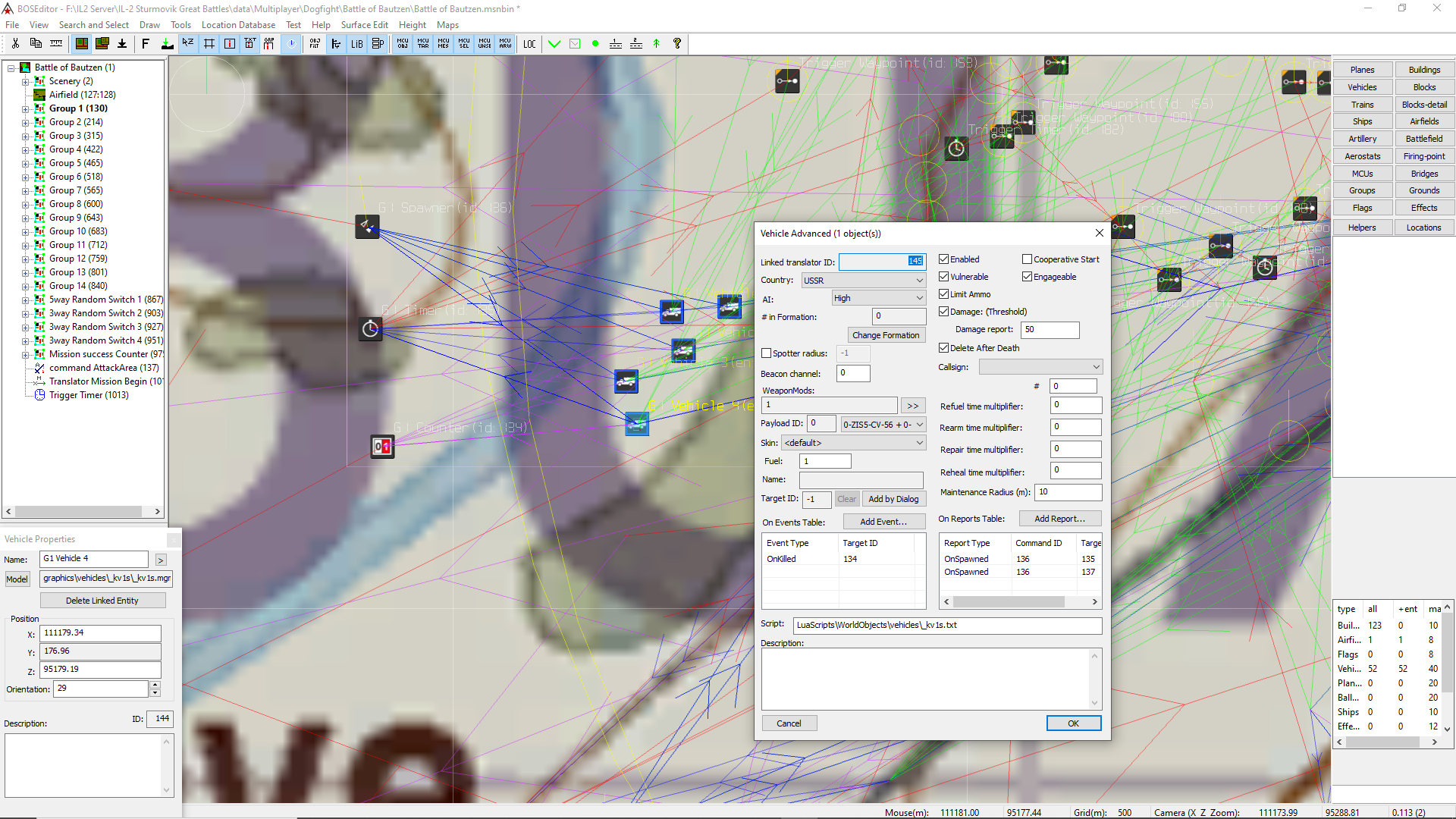
Task: Click the Counter node icon on map
Action: point(382,447)
